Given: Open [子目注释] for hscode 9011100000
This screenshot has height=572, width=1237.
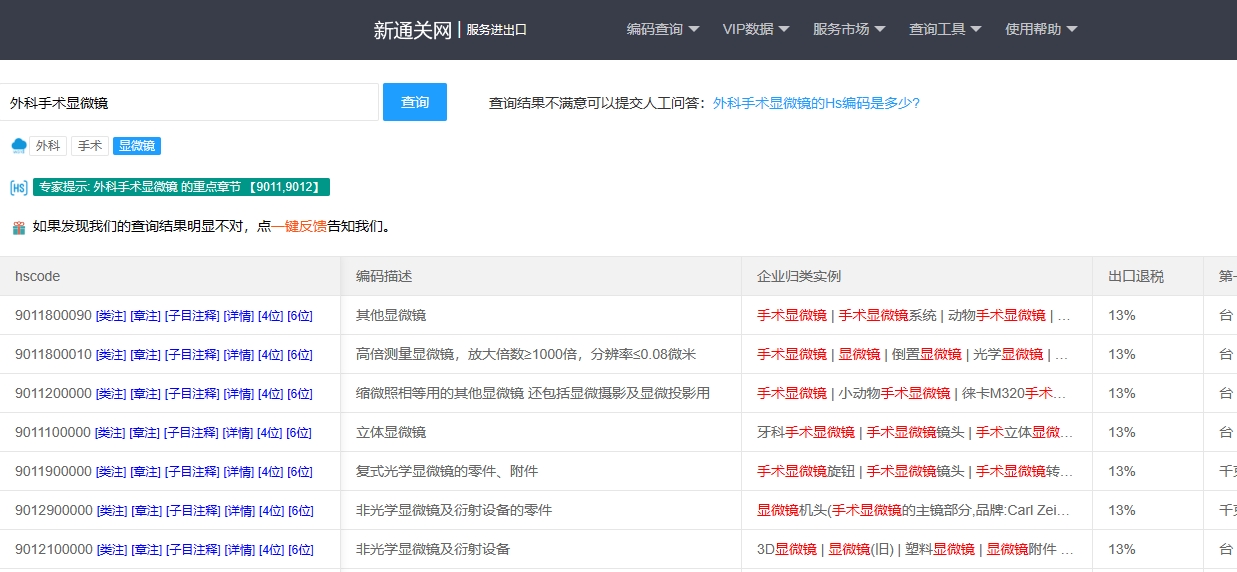Looking at the screenshot, I should point(192,433).
